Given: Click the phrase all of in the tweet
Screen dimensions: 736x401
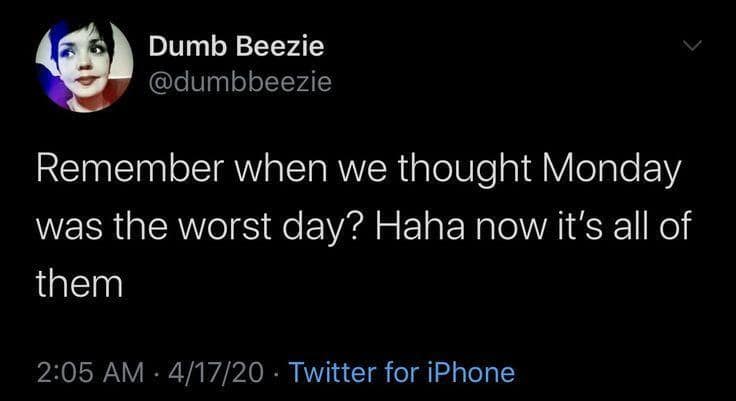Looking at the screenshot, I should coord(655,227).
